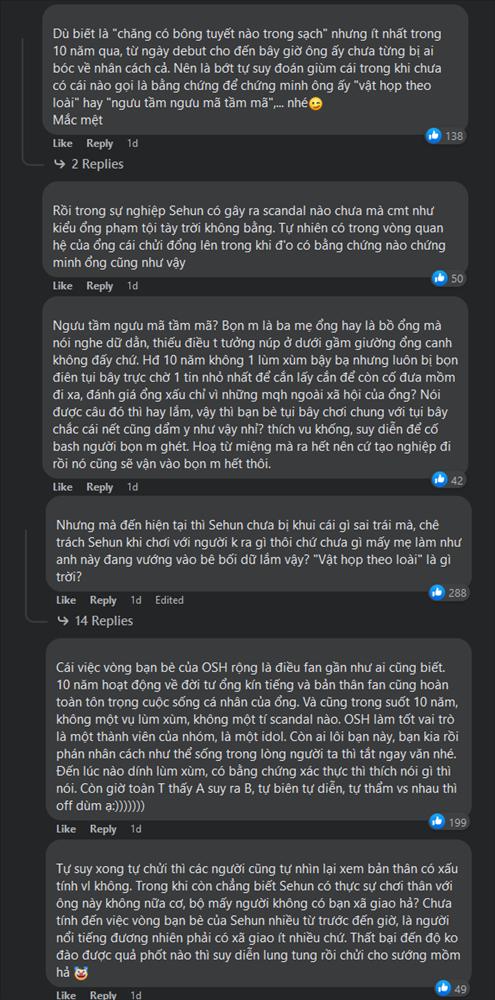Open the Edited history link on Sehun comment
Screen dimensions: 495x1000
(x=169, y=600)
